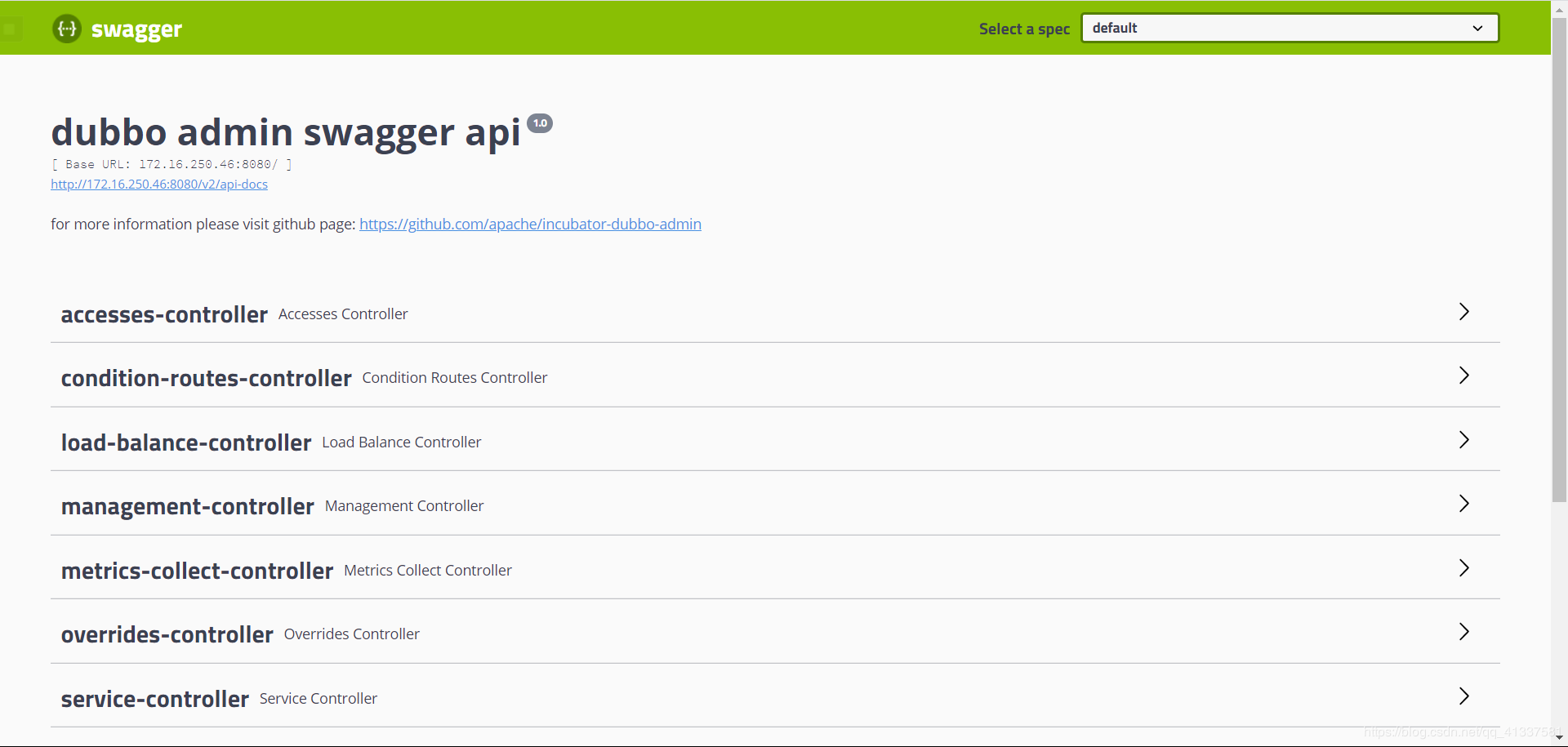Click the dropdown arrow of default spec

[x=1477, y=28]
